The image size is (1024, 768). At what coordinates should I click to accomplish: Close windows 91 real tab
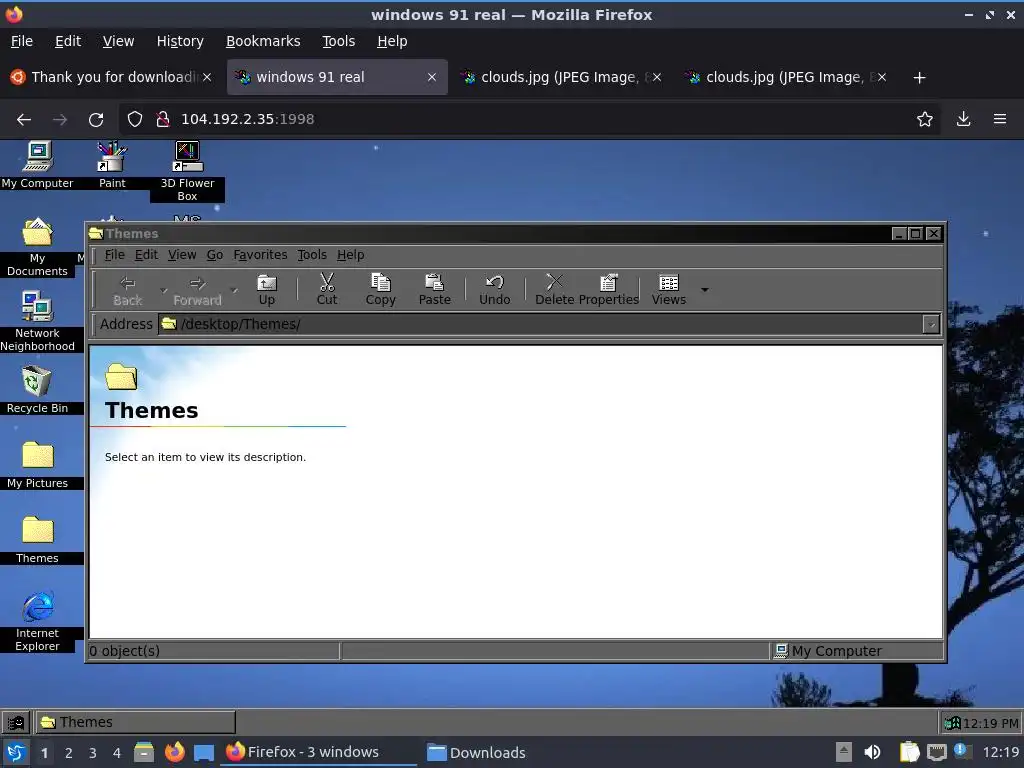coord(432,77)
